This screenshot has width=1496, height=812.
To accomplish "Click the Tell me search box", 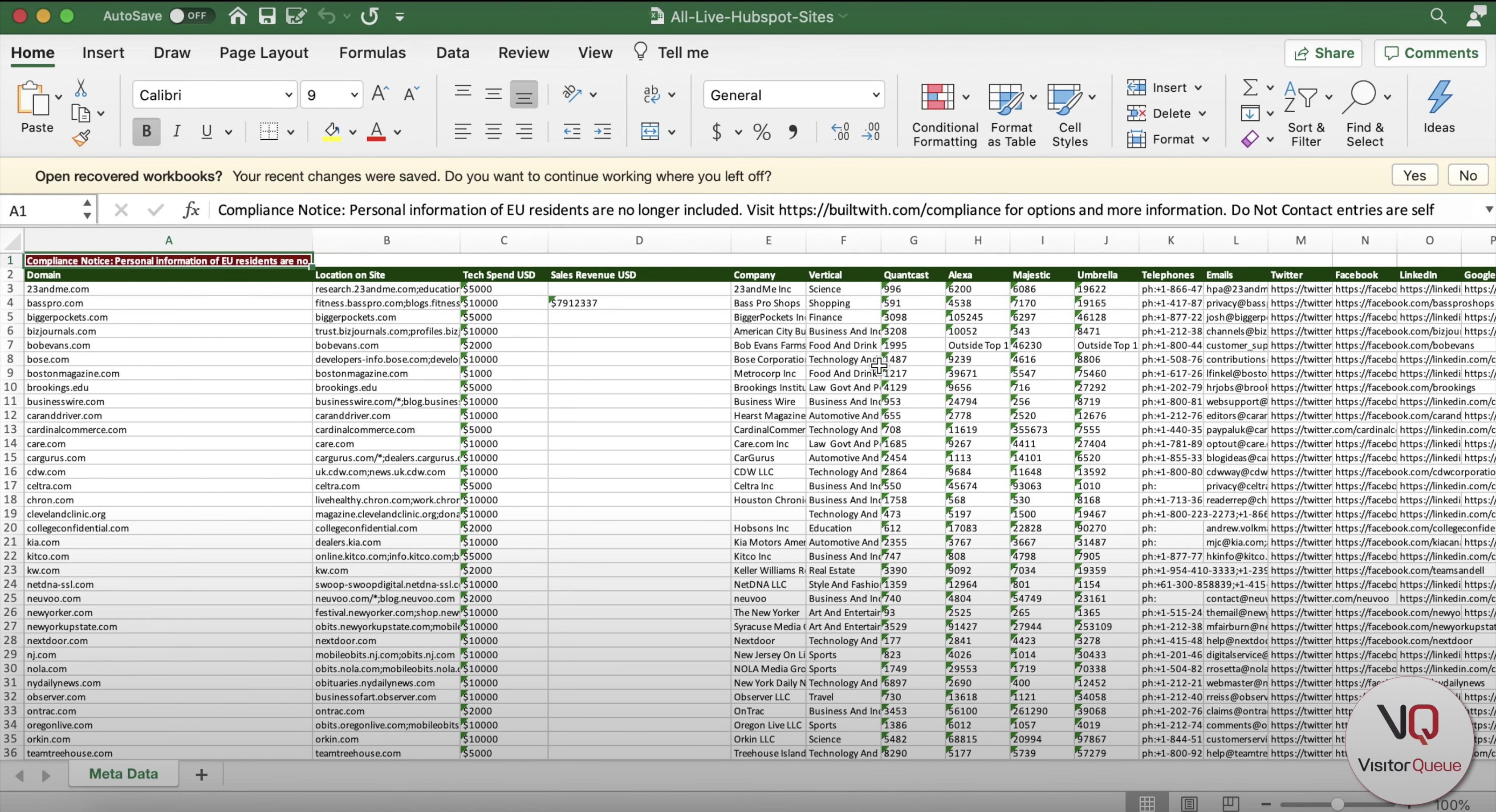I will [x=671, y=52].
